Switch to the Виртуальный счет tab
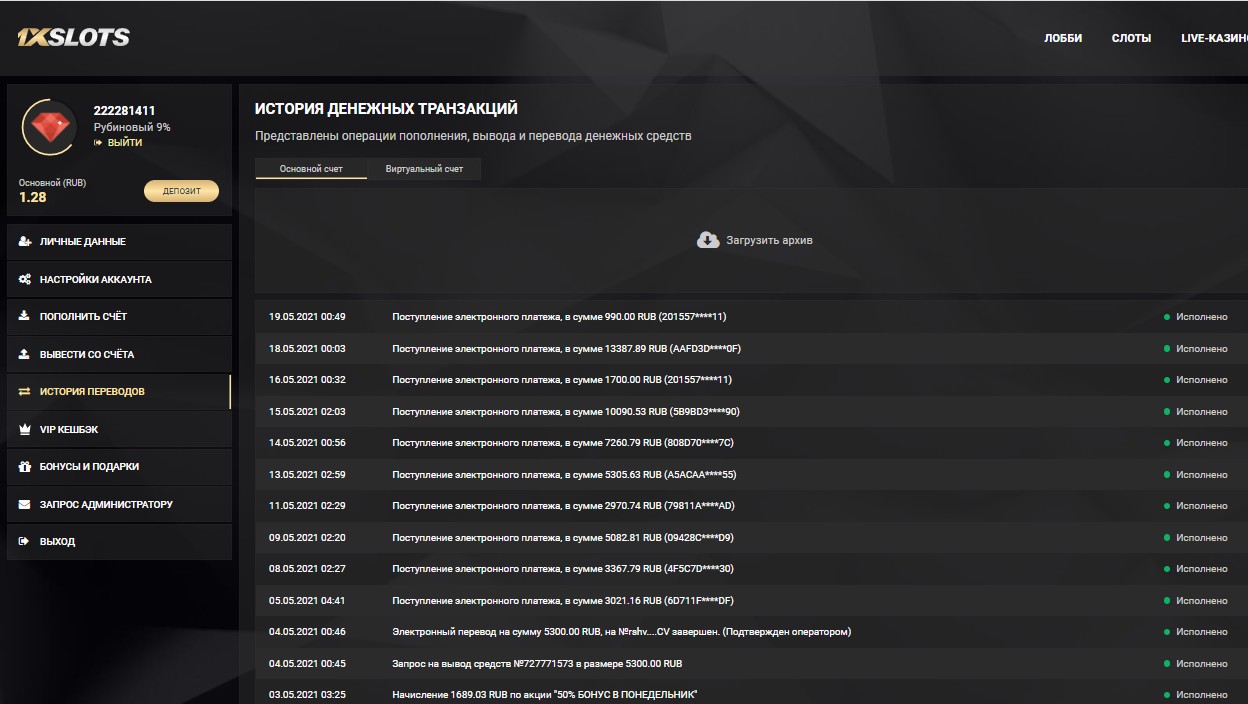 (x=424, y=169)
